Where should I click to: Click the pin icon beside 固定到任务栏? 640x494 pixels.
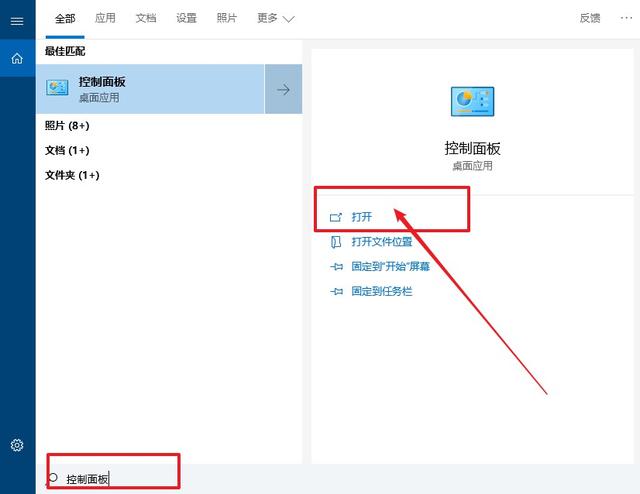tap(336, 292)
